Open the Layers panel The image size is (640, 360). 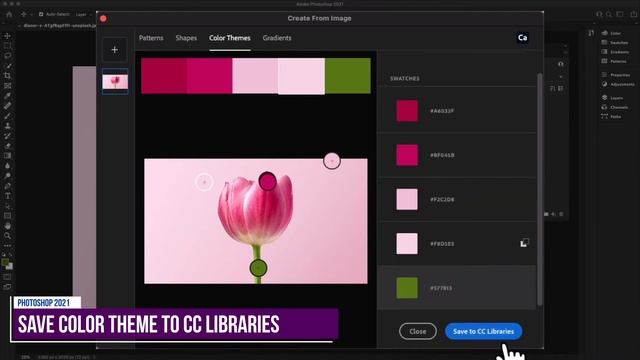(x=612, y=98)
